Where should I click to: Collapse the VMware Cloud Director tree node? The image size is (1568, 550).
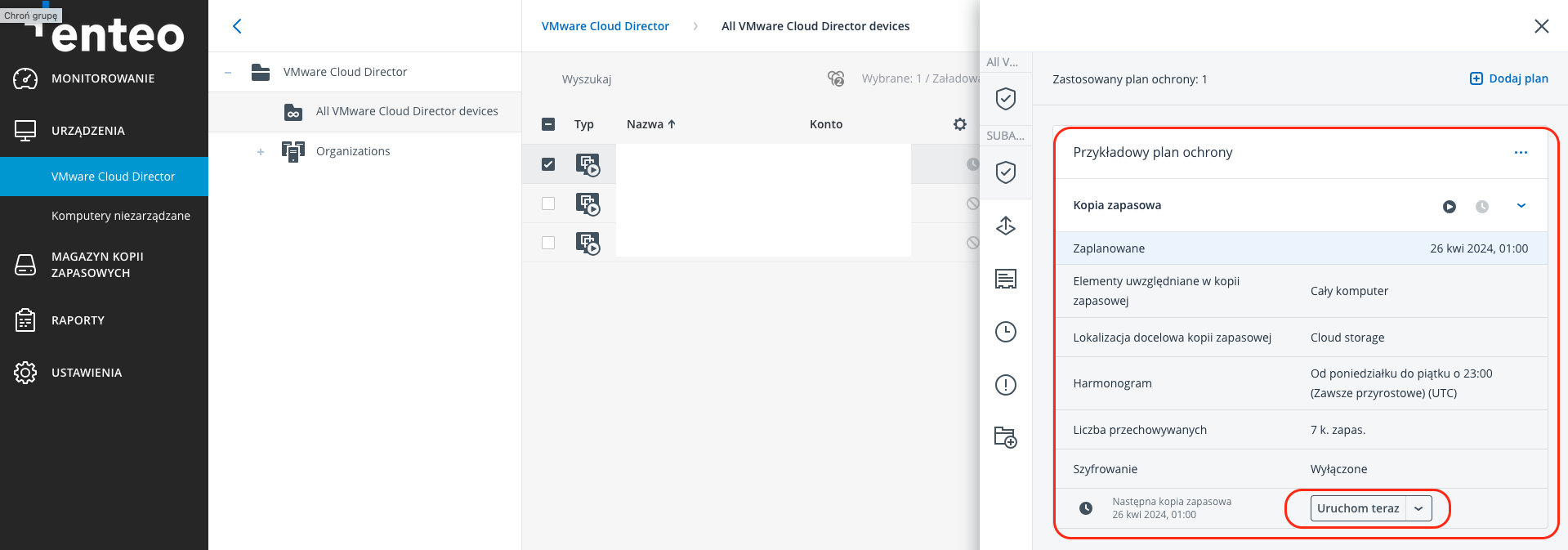tap(228, 73)
